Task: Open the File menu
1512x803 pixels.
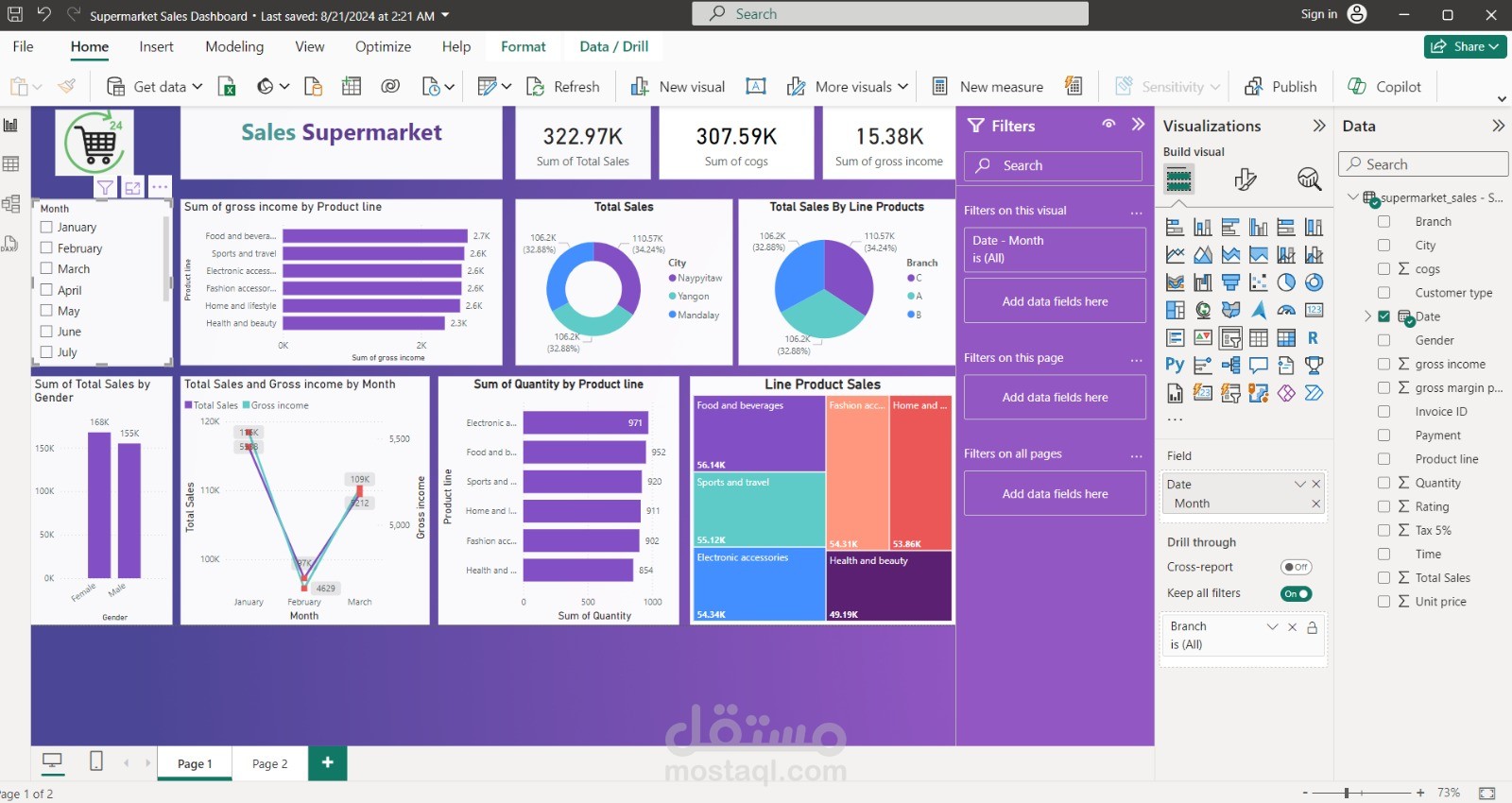Action: click(23, 46)
